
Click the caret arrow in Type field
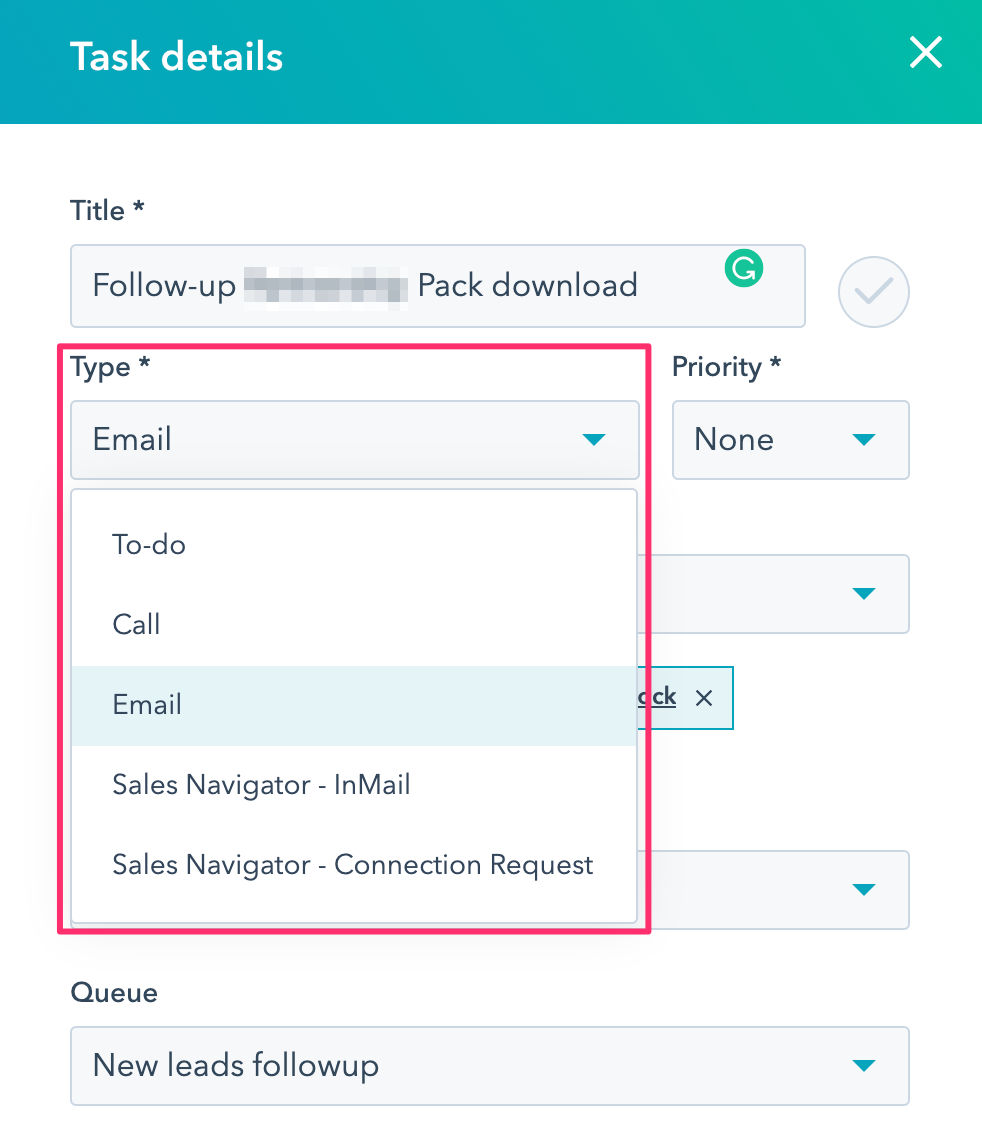pos(594,440)
